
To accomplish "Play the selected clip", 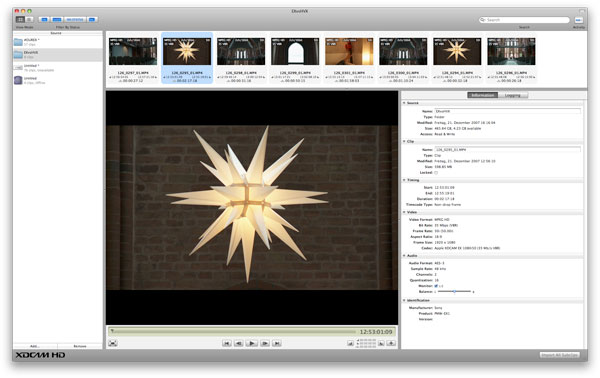I will 251,343.
